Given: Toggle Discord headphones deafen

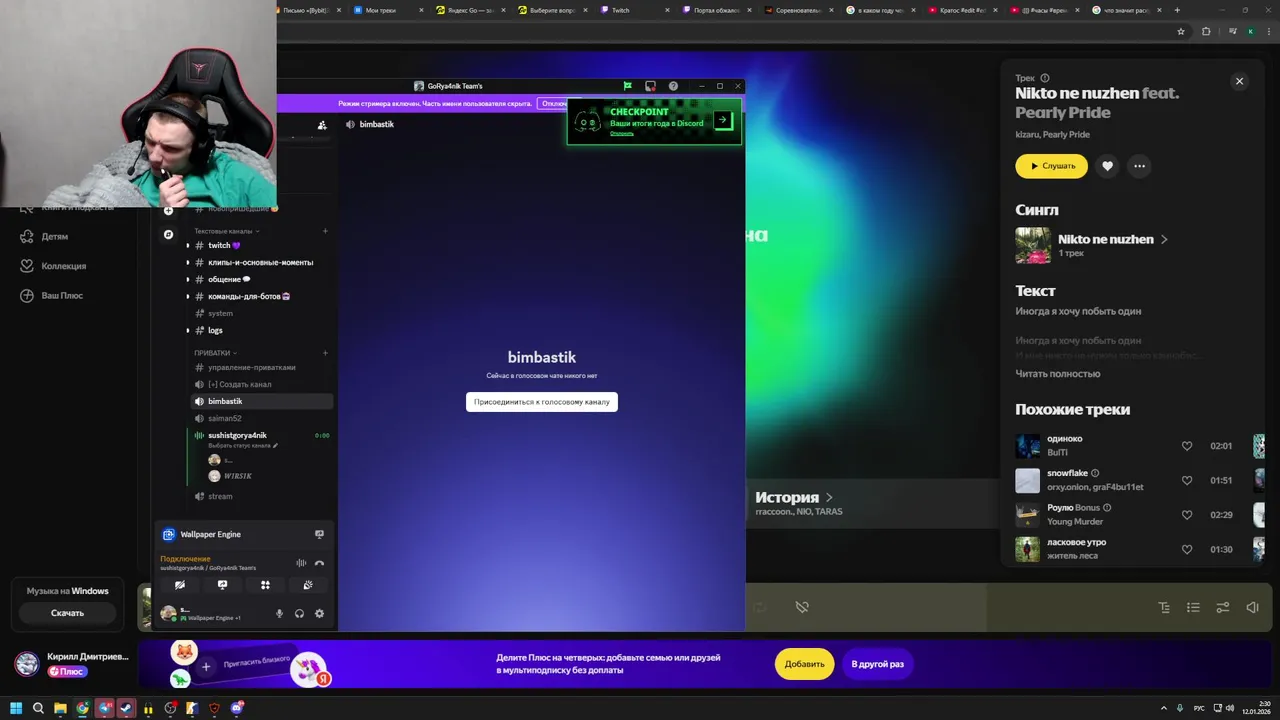Looking at the screenshot, I should pos(299,614).
